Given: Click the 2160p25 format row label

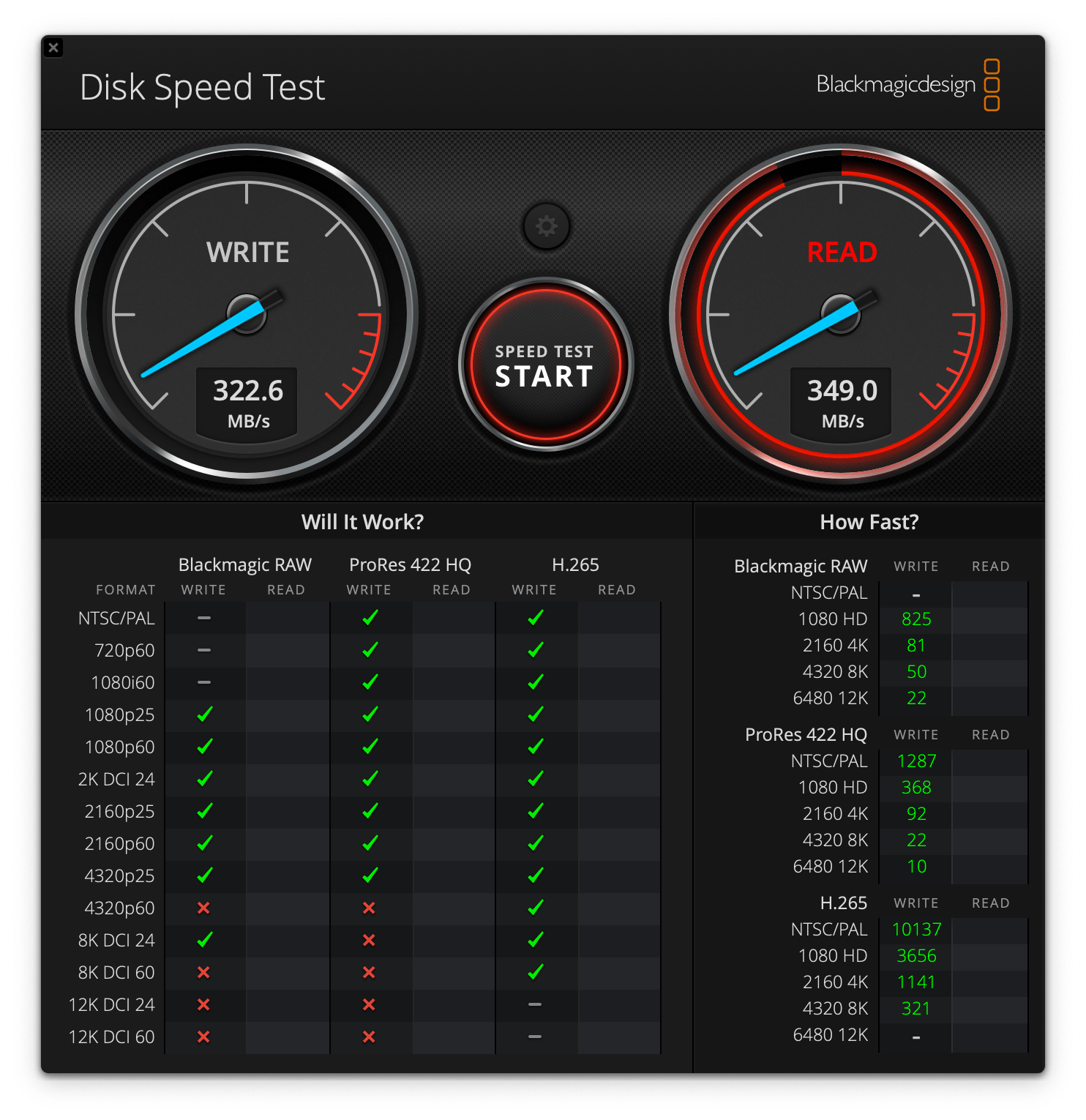Looking at the screenshot, I should 119,811.
